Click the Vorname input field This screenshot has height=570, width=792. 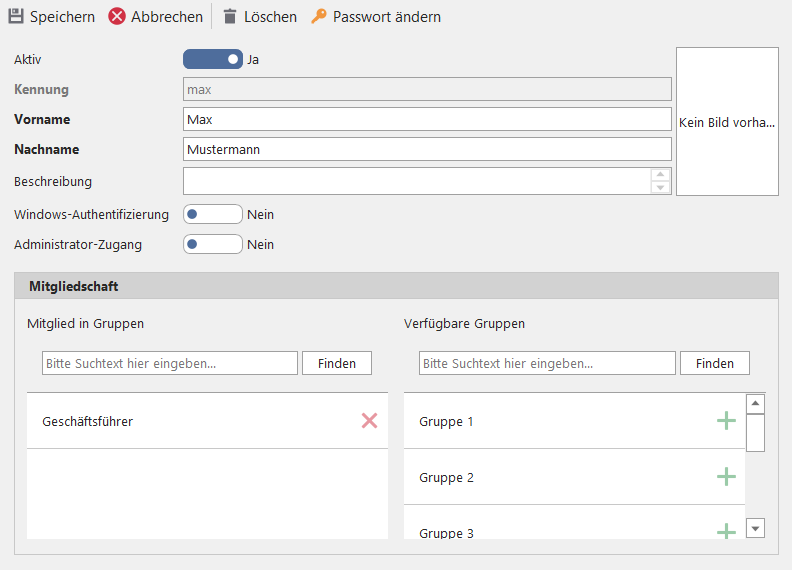point(427,119)
